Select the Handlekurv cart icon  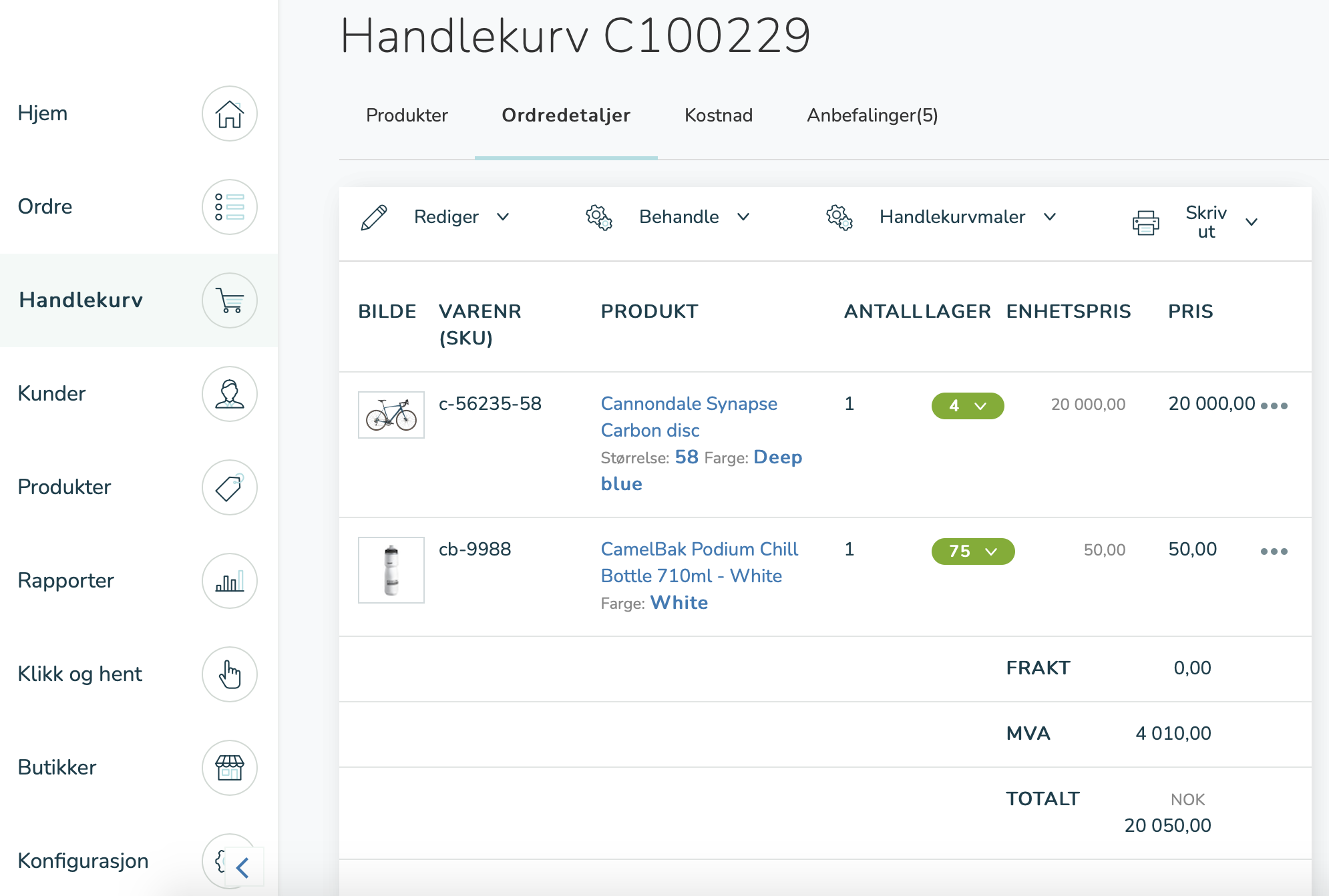(x=230, y=300)
